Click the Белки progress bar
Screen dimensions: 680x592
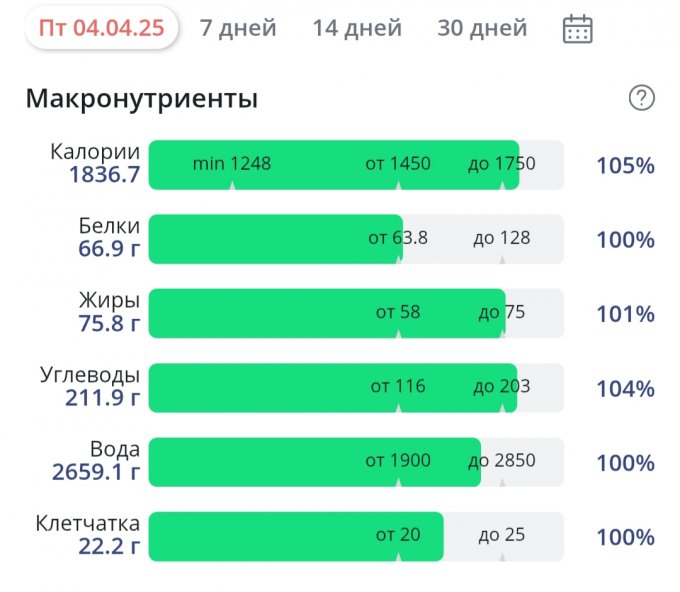[356, 239]
